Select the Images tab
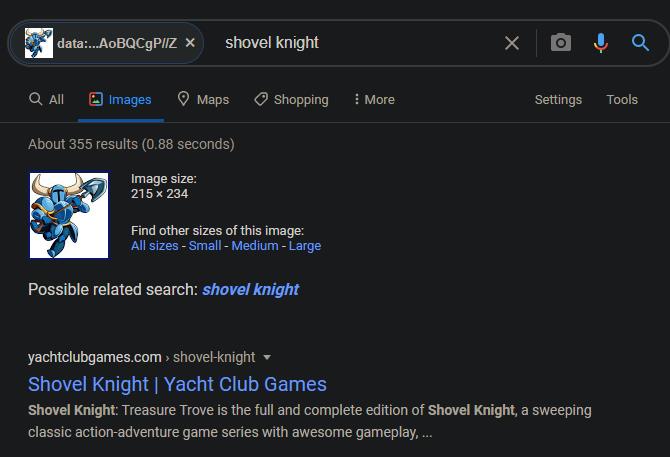670x457 pixels. [120, 99]
